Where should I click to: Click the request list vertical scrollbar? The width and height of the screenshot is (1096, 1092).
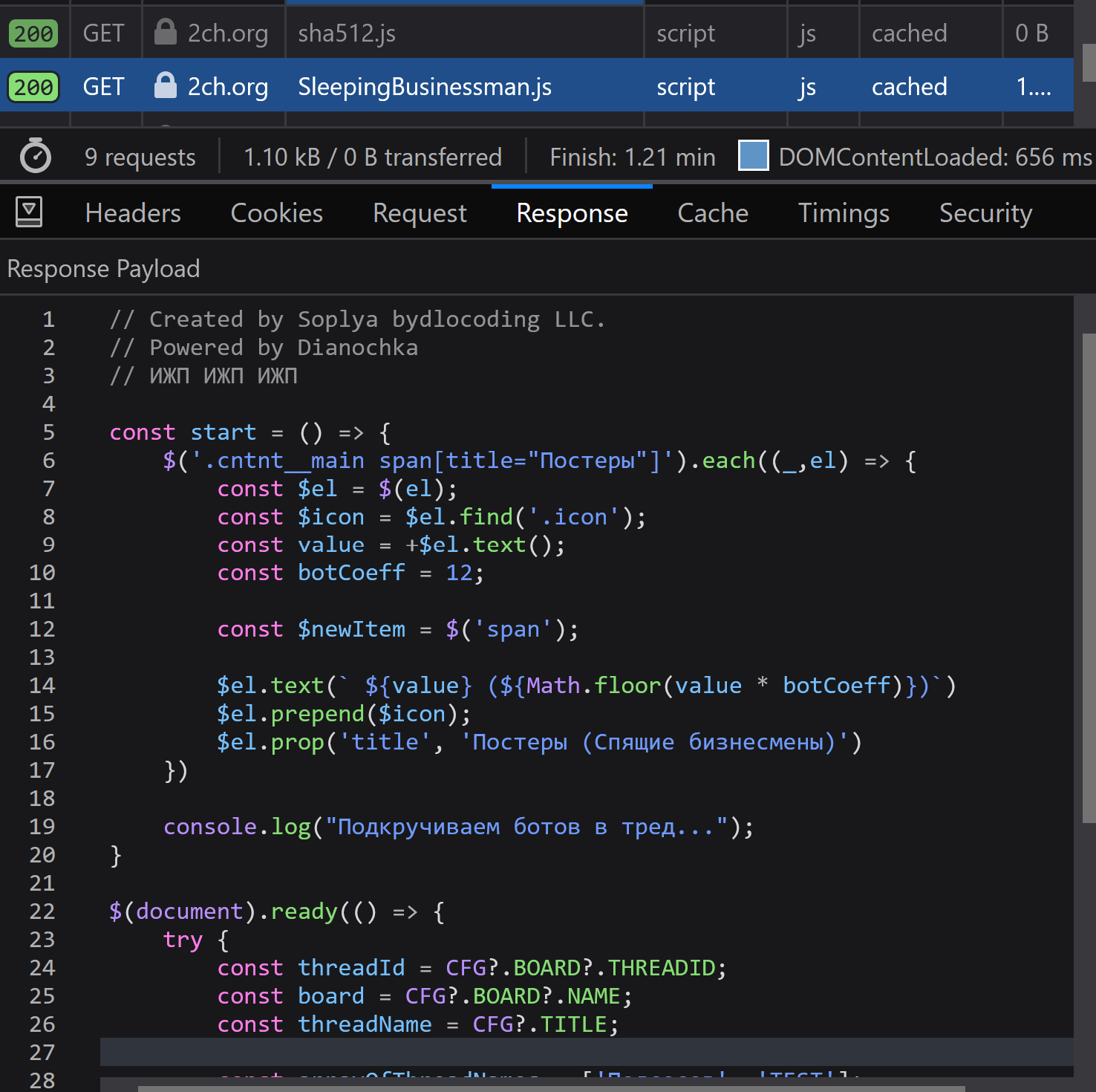tap(1088, 63)
